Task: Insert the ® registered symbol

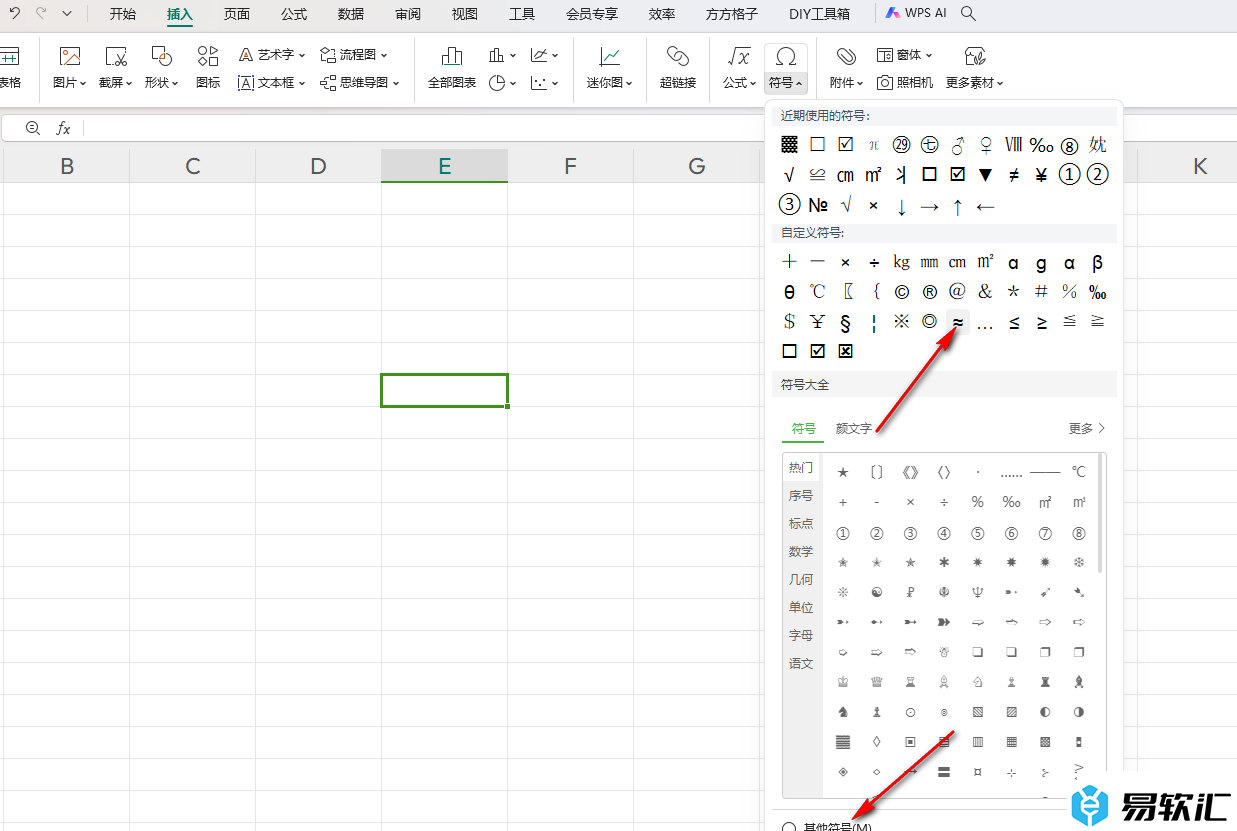Action: click(929, 292)
